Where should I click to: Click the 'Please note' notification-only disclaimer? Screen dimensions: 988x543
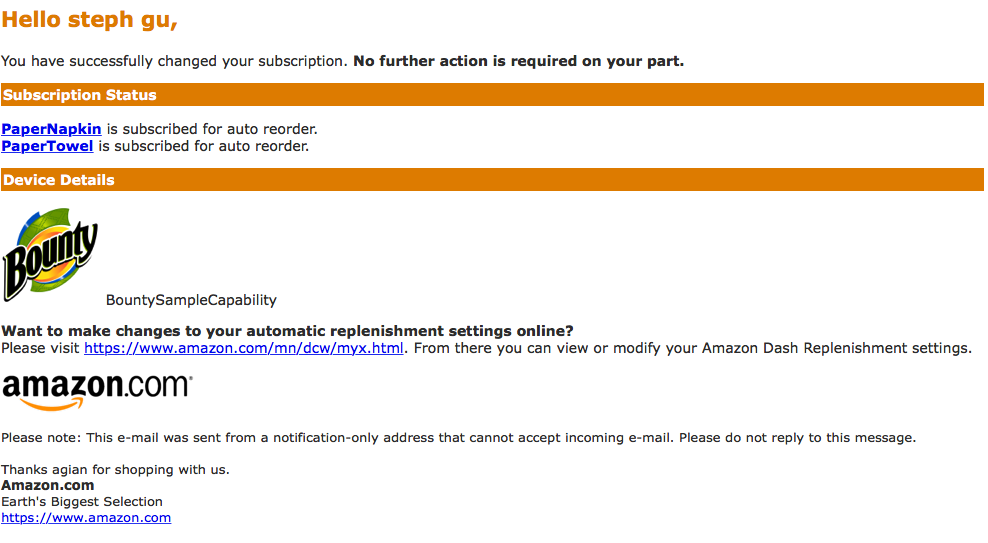click(x=458, y=438)
